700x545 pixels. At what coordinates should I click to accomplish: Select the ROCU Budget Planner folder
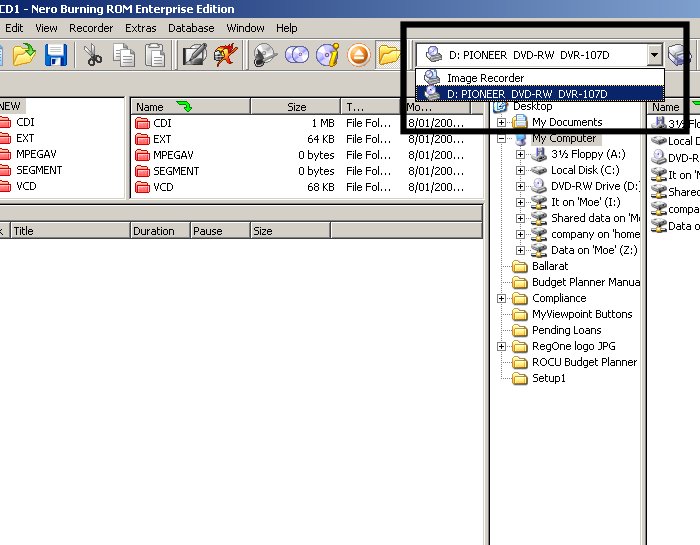coord(584,362)
